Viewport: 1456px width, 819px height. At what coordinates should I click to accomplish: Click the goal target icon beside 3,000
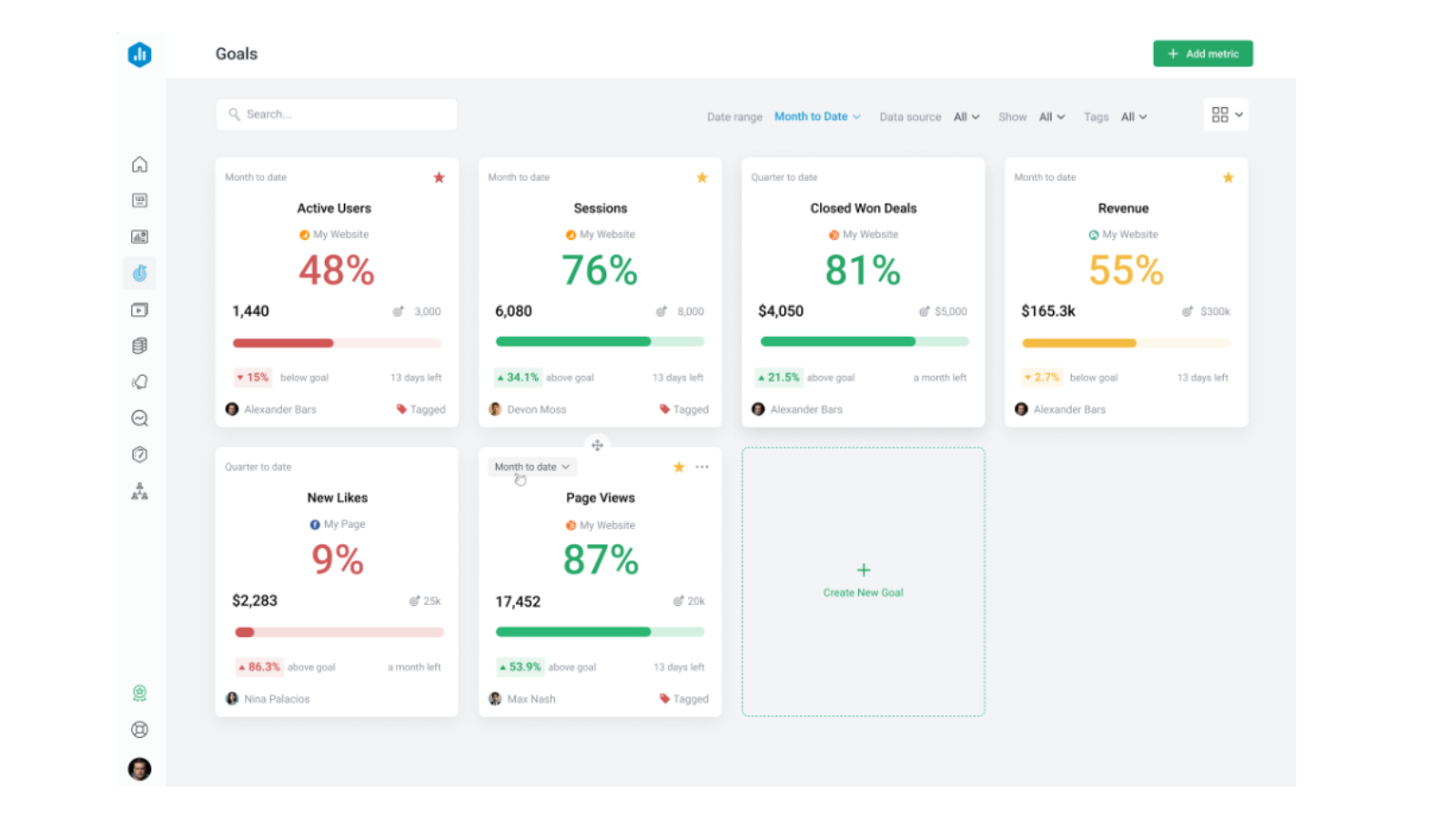click(x=398, y=311)
